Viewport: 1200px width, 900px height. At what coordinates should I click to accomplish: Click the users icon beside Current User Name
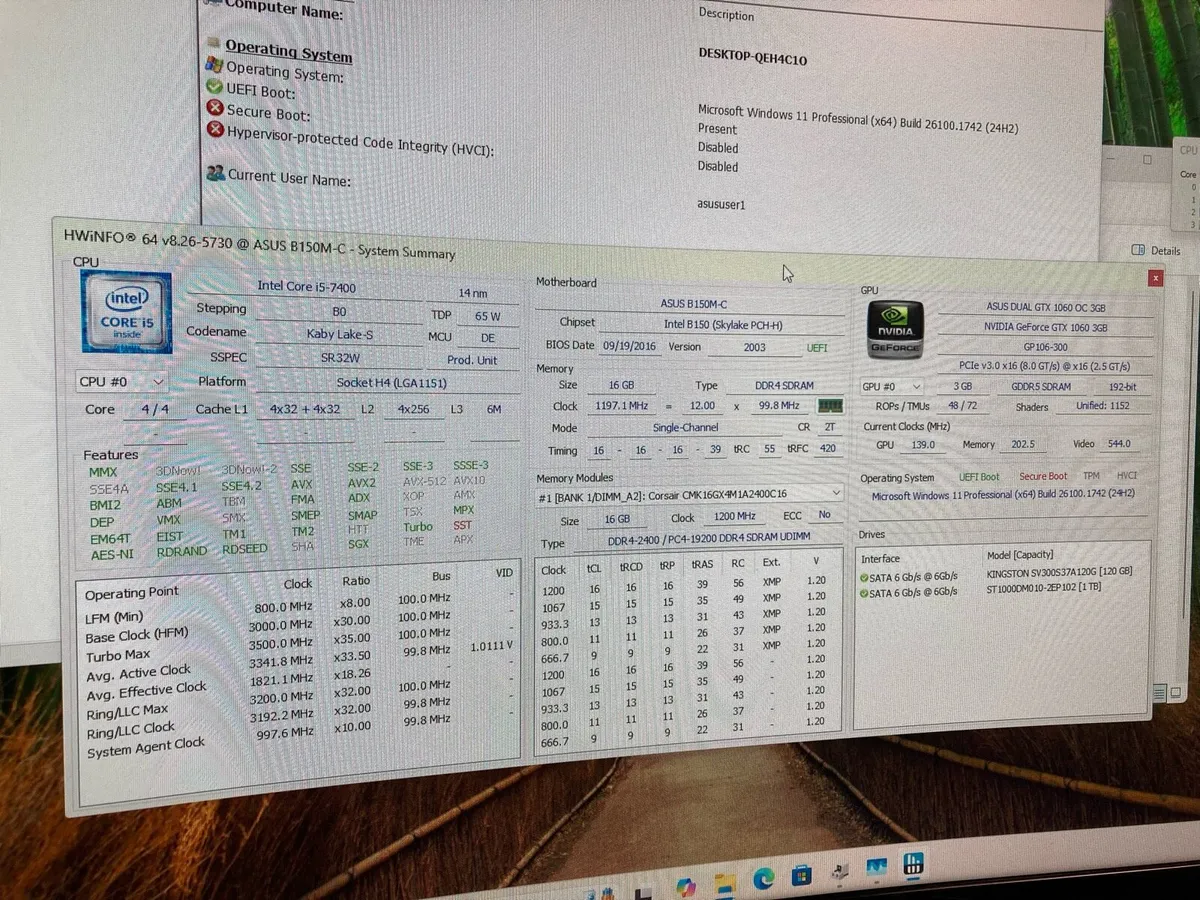coord(215,172)
